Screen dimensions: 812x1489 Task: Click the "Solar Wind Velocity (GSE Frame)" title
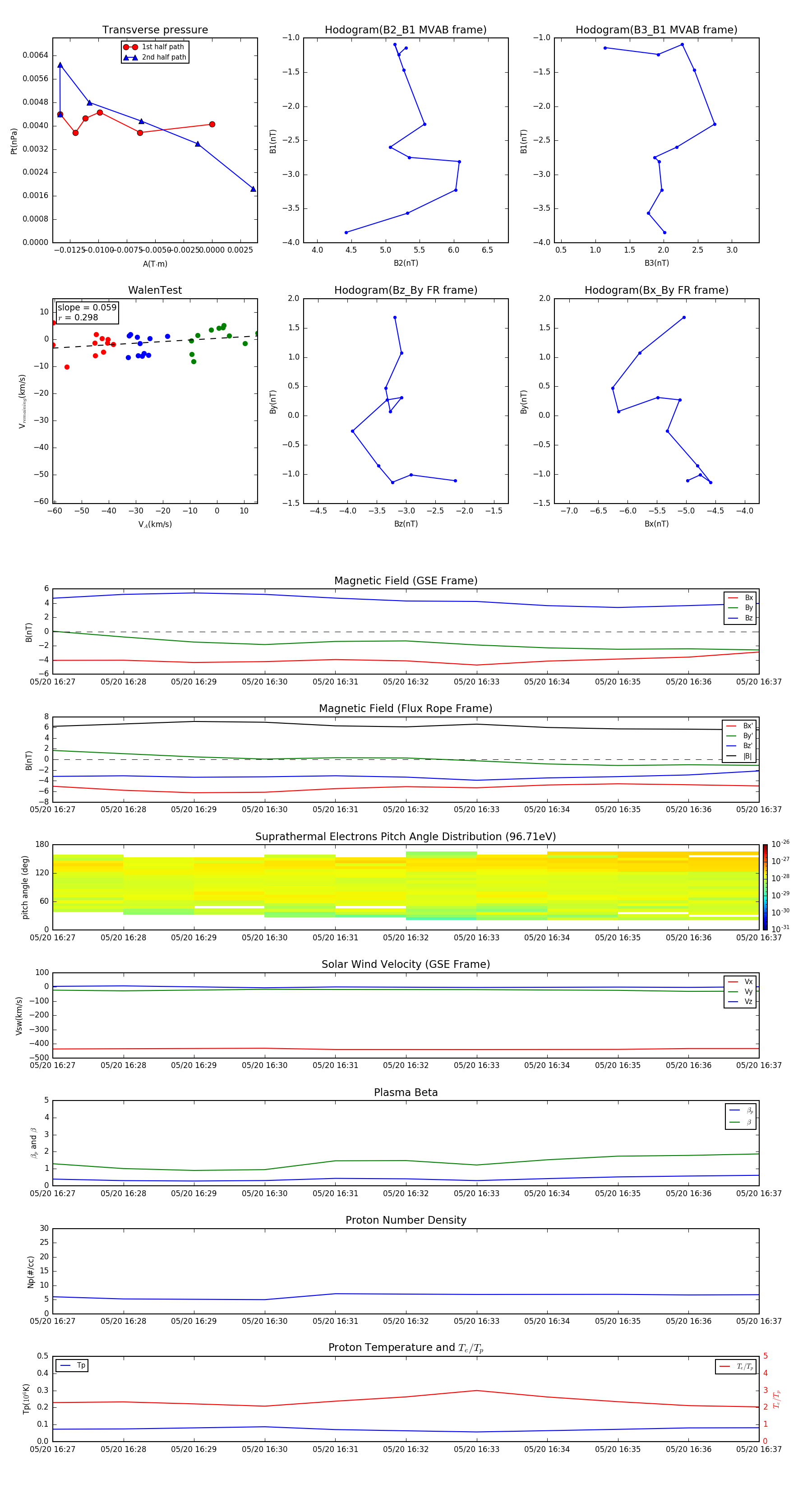tap(406, 964)
